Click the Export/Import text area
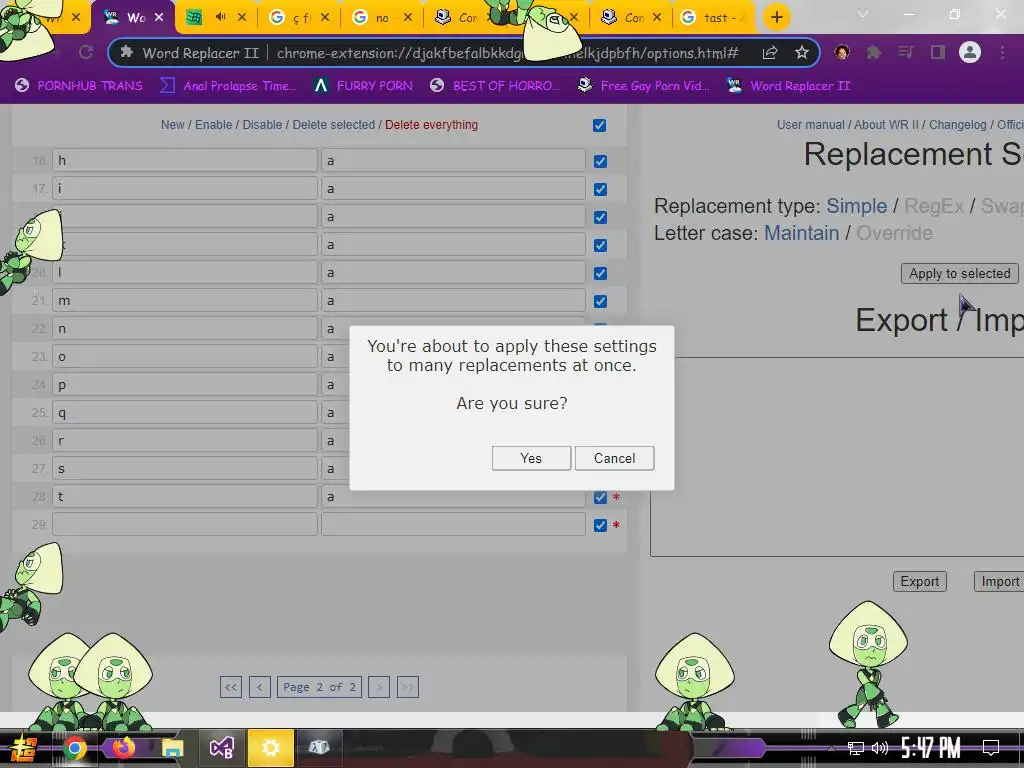1024x768 pixels. click(x=837, y=457)
